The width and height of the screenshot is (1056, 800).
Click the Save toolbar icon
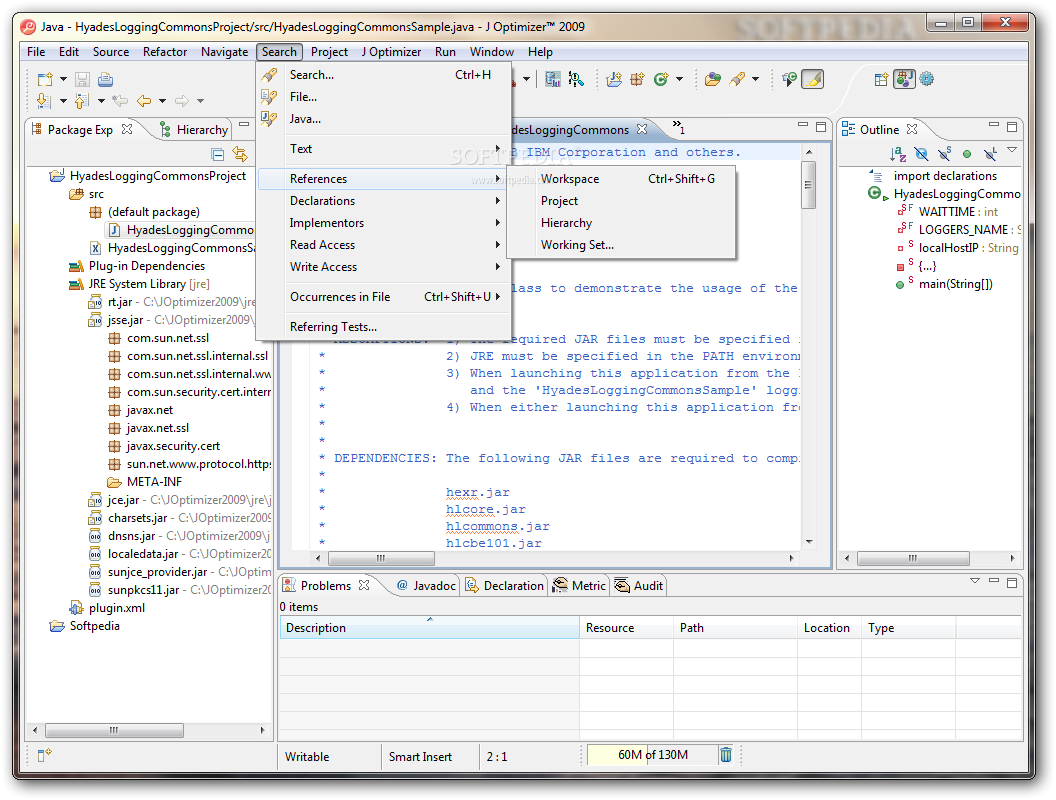tap(82, 79)
